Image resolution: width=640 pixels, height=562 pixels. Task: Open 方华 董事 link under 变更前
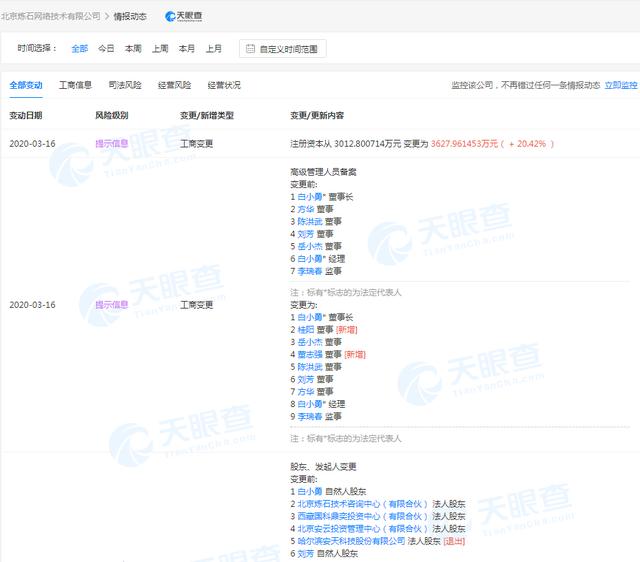pos(306,209)
